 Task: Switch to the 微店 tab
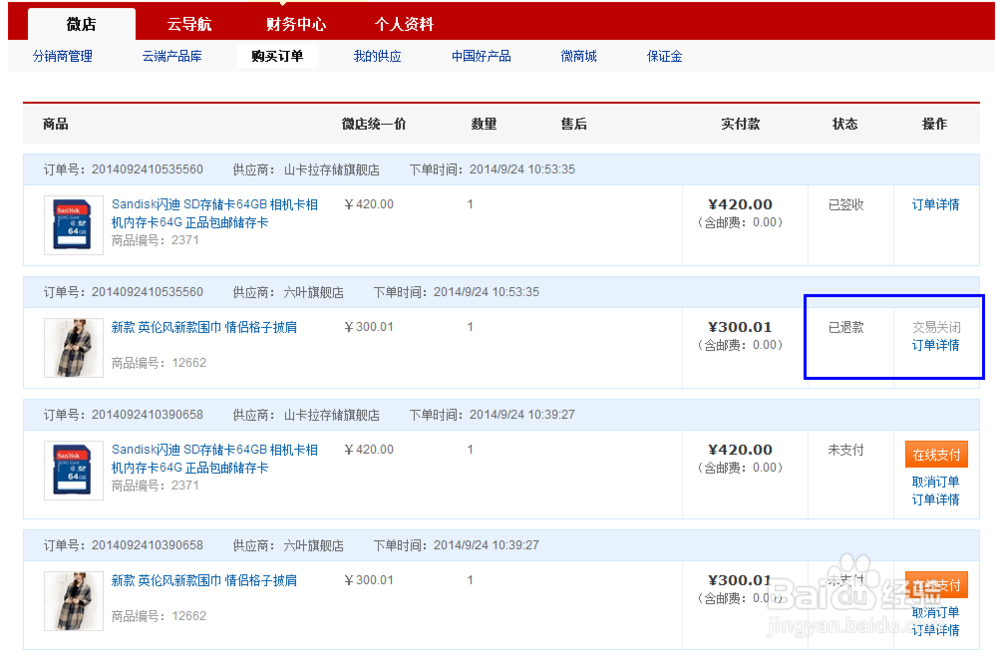tap(81, 23)
